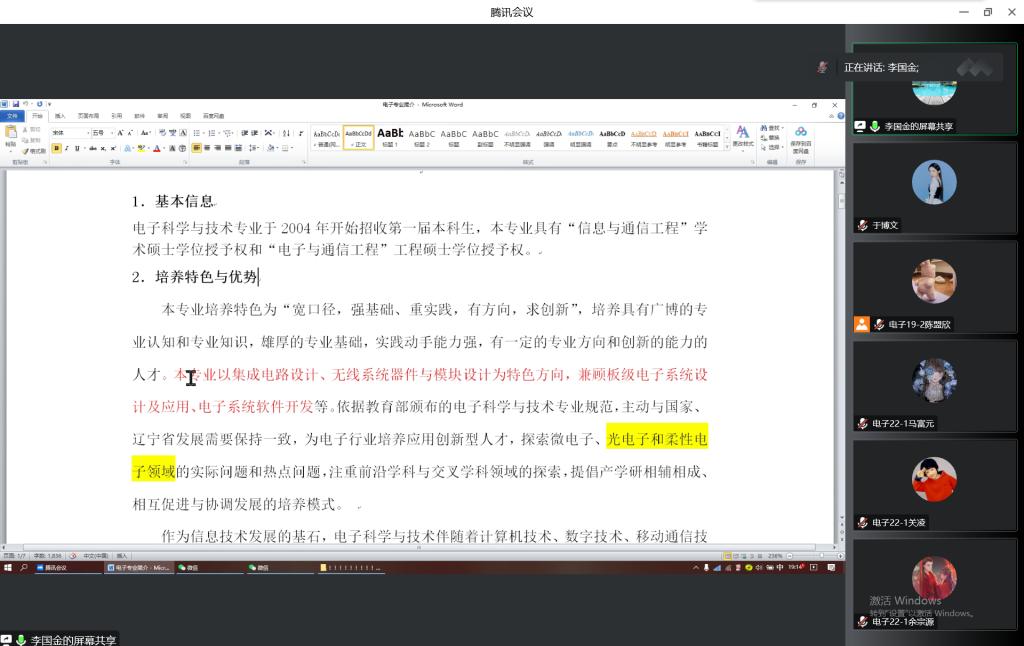Open the font size dropdown (五号)
The width and height of the screenshot is (1024, 646).
tap(101, 132)
